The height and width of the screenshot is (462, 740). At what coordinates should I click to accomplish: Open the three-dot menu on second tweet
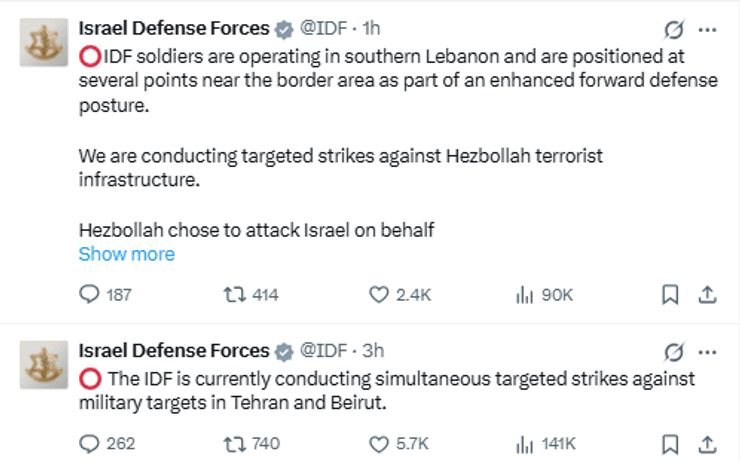coord(708,352)
